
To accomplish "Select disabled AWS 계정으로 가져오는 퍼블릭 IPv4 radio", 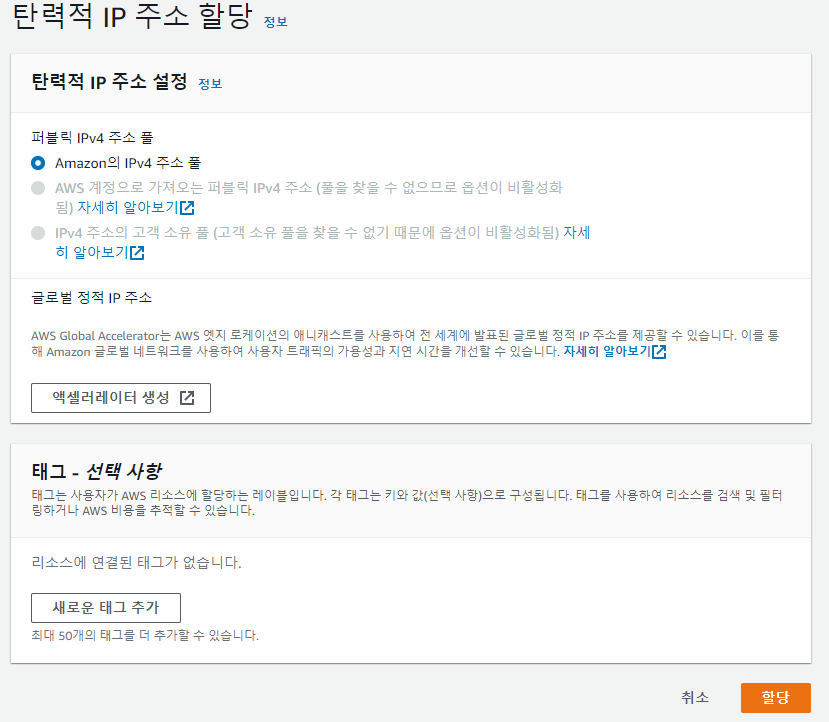I will click(38, 188).
